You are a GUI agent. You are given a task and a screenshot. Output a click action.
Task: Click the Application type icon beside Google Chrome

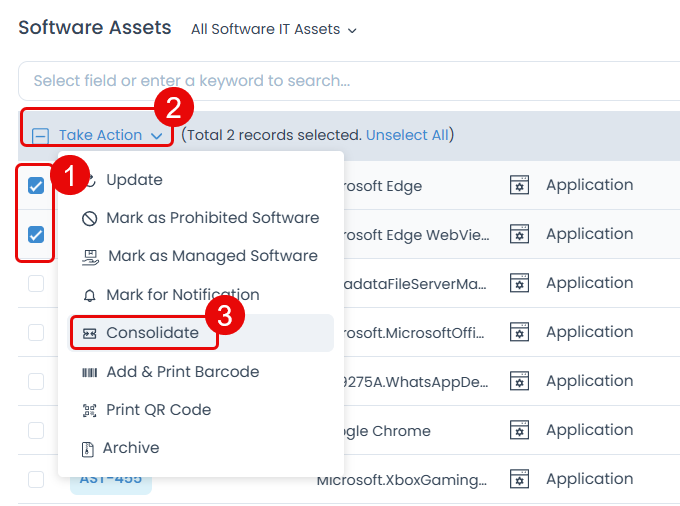point(518,431)
